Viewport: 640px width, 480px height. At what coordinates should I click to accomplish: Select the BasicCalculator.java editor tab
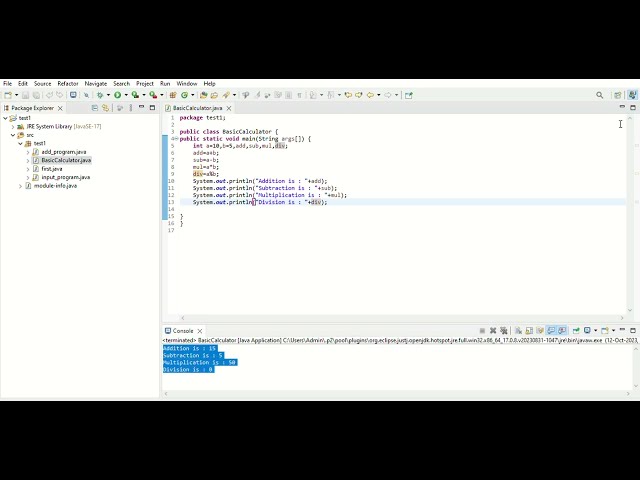coord(198,108)
